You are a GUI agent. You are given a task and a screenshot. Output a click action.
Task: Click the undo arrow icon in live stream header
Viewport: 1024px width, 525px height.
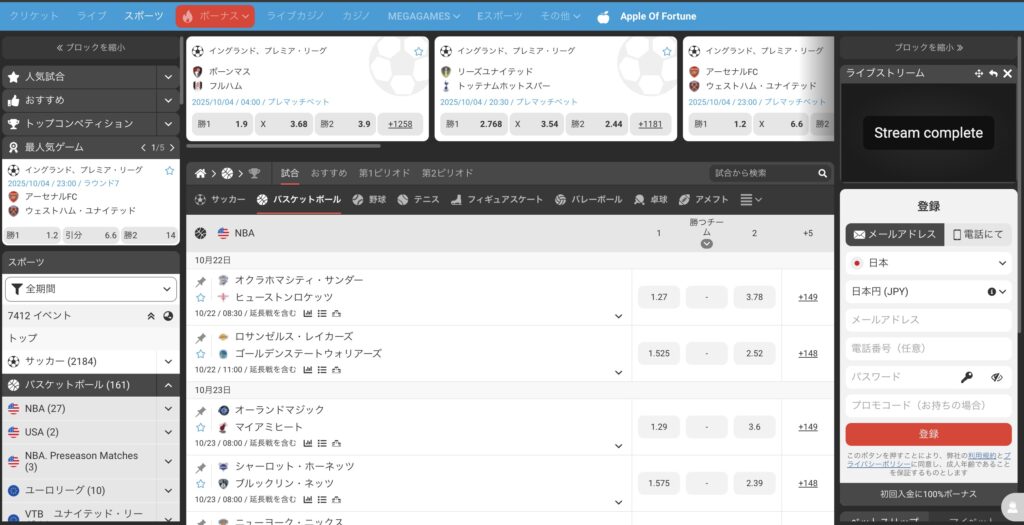[993, 73]
